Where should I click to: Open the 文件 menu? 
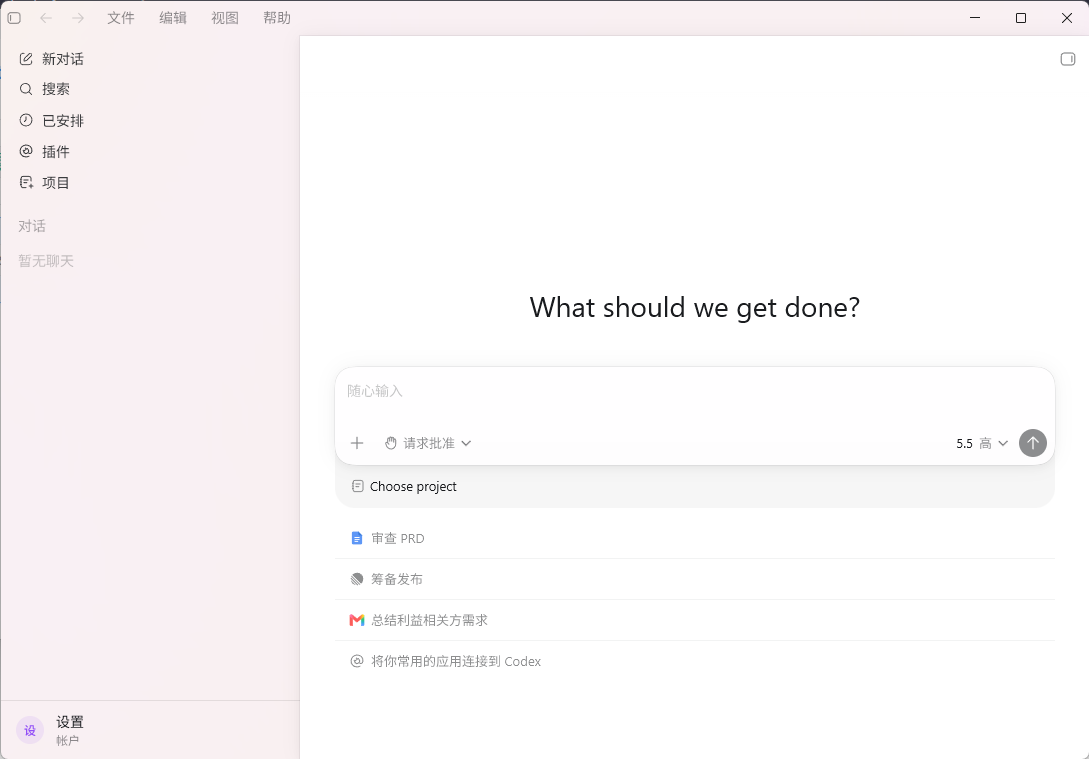(x=121, y=18)
